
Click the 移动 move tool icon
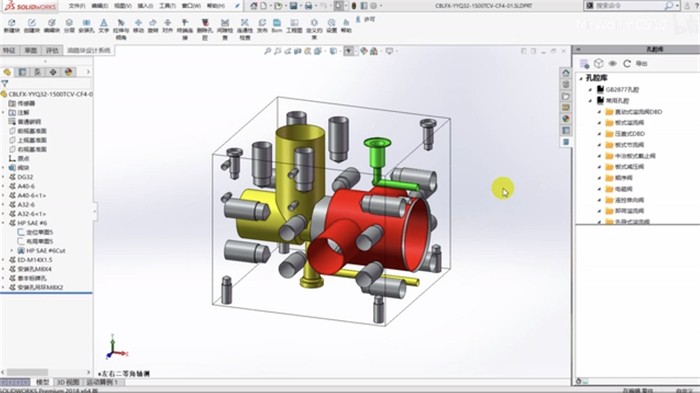coord(138,25)
